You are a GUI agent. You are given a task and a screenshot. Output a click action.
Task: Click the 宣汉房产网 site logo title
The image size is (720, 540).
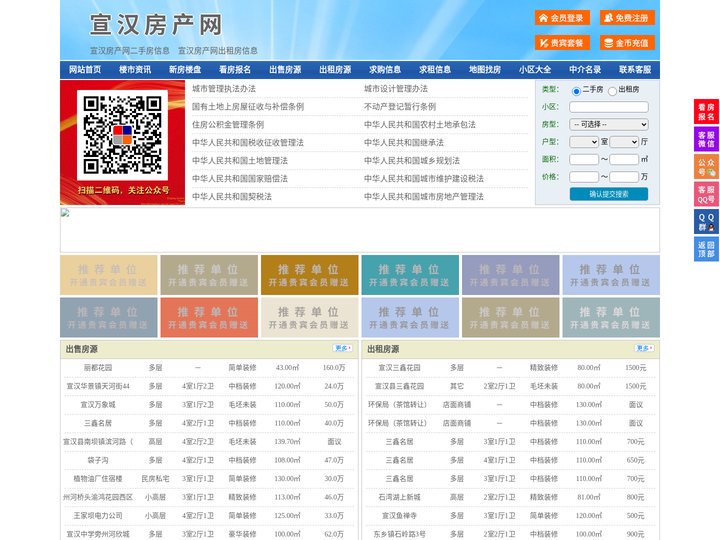pyautogui.click(x=156, y=25)
